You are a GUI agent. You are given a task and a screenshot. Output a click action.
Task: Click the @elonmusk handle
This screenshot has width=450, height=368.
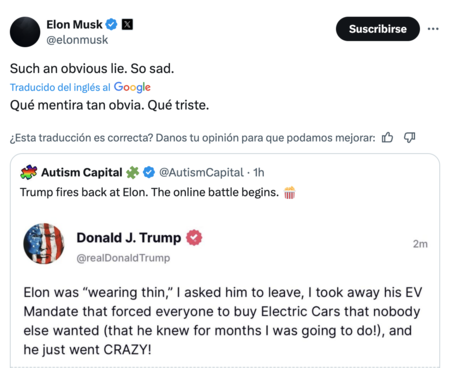(77, 40)
